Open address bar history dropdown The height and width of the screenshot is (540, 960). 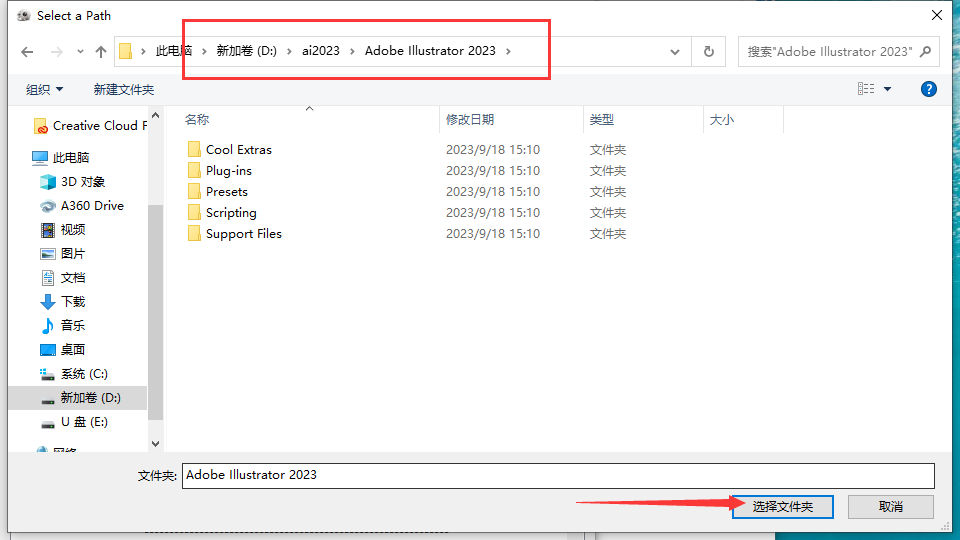[x=675, y=52]
